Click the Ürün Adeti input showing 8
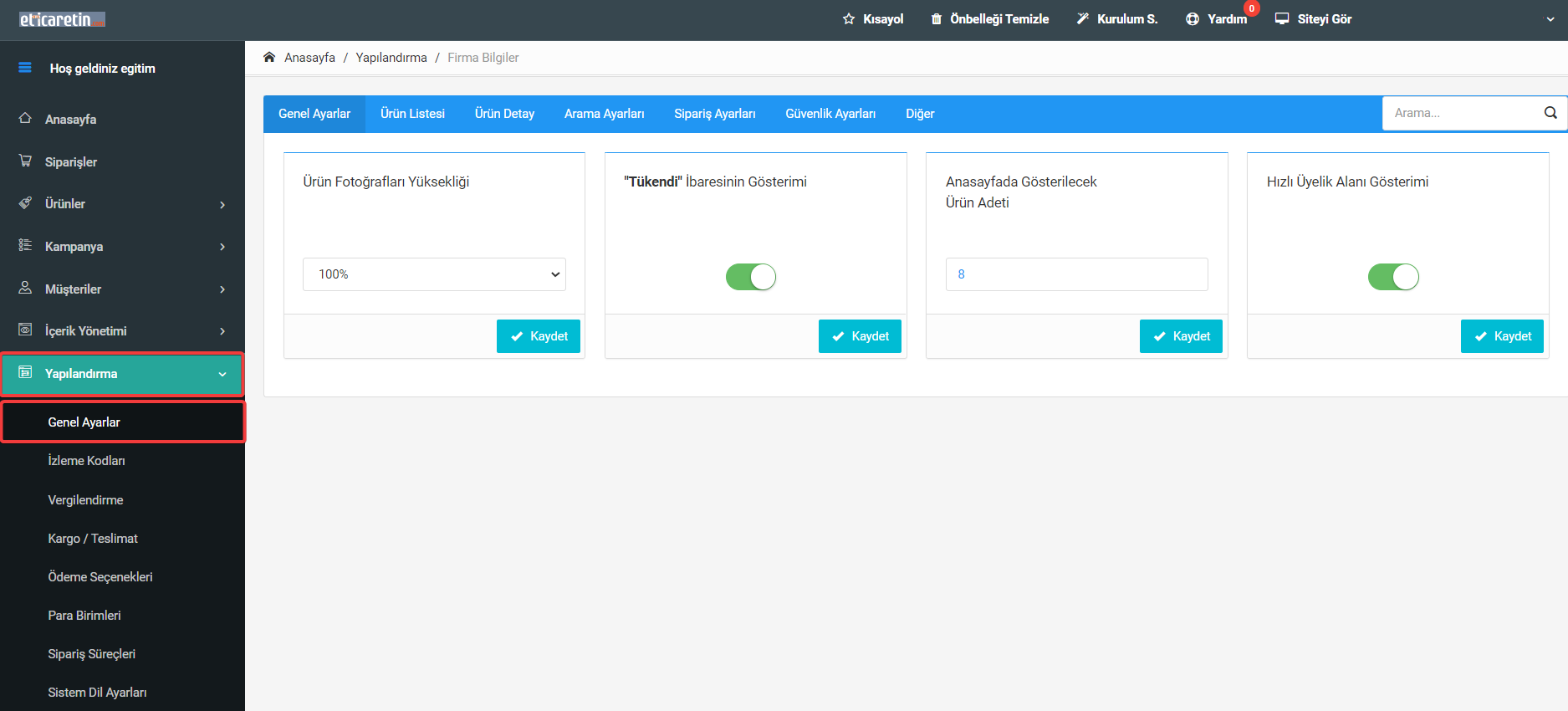The height and width of the screenshot is (711, 1568). point(1076,274)
